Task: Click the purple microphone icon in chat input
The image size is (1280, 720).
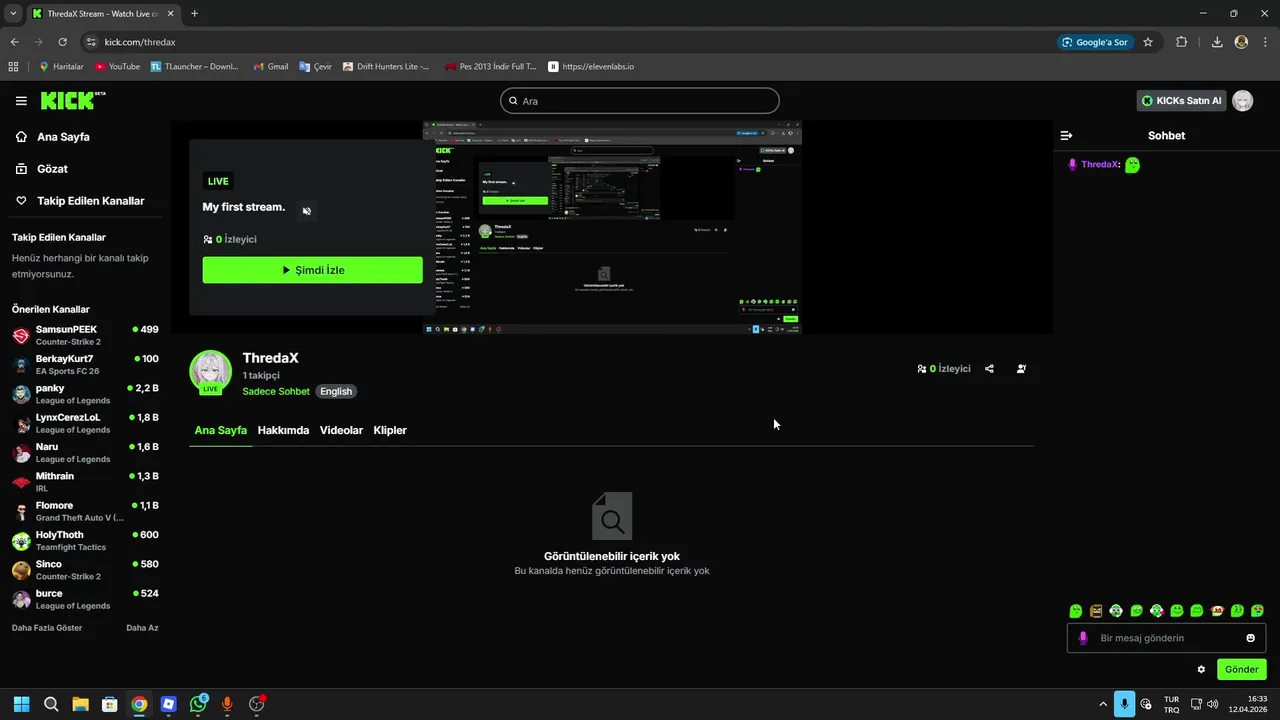Action: [1083, 638]
